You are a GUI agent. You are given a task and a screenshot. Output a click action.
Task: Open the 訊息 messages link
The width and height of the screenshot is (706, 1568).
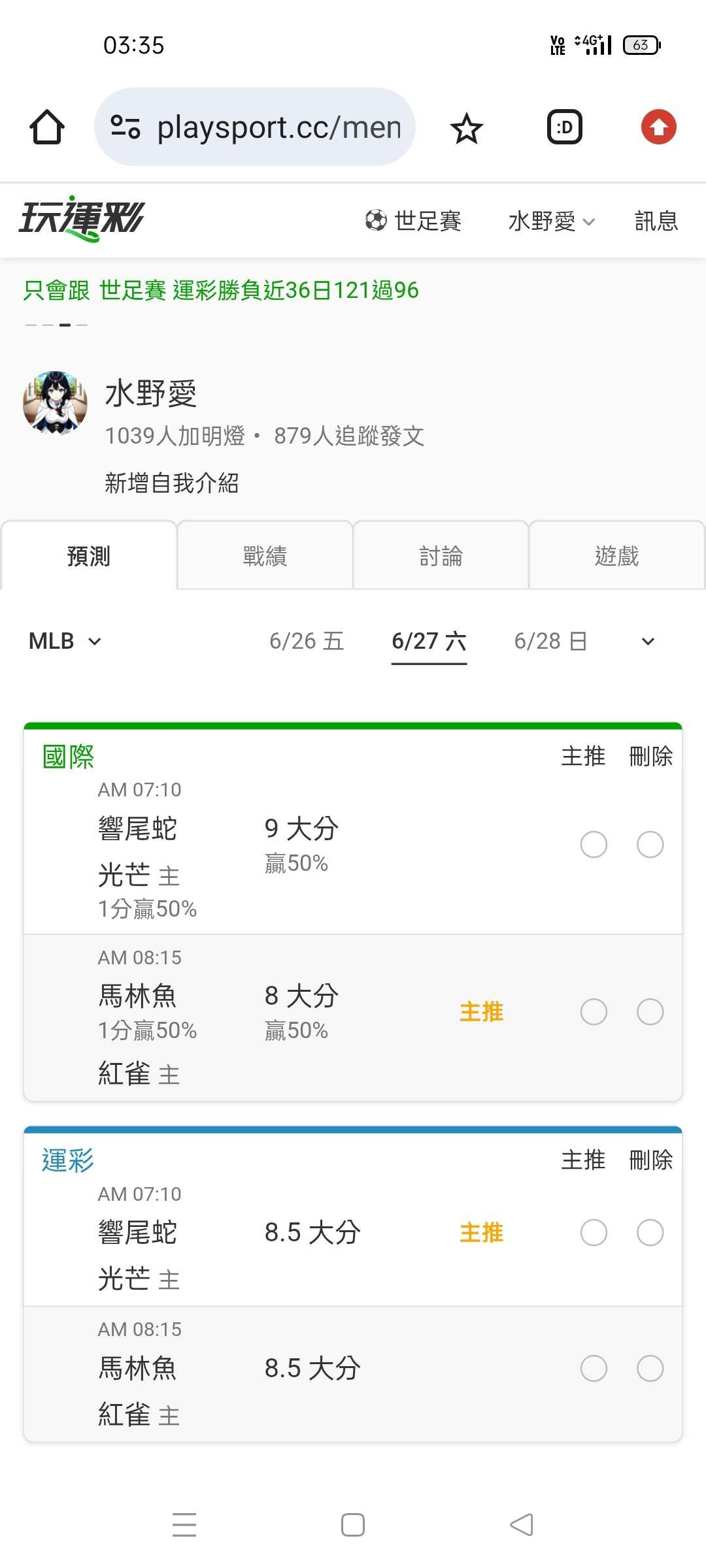pos(656,221)
